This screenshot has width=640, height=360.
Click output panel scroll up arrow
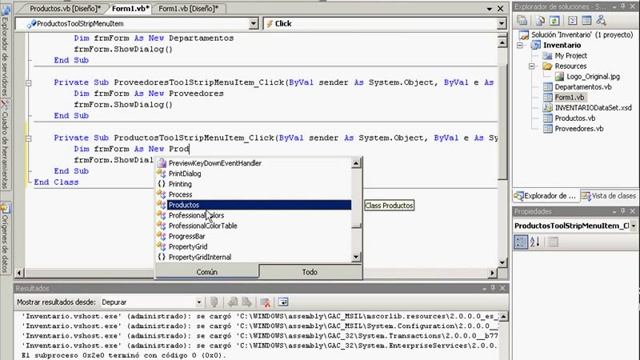tap(504, 317)
